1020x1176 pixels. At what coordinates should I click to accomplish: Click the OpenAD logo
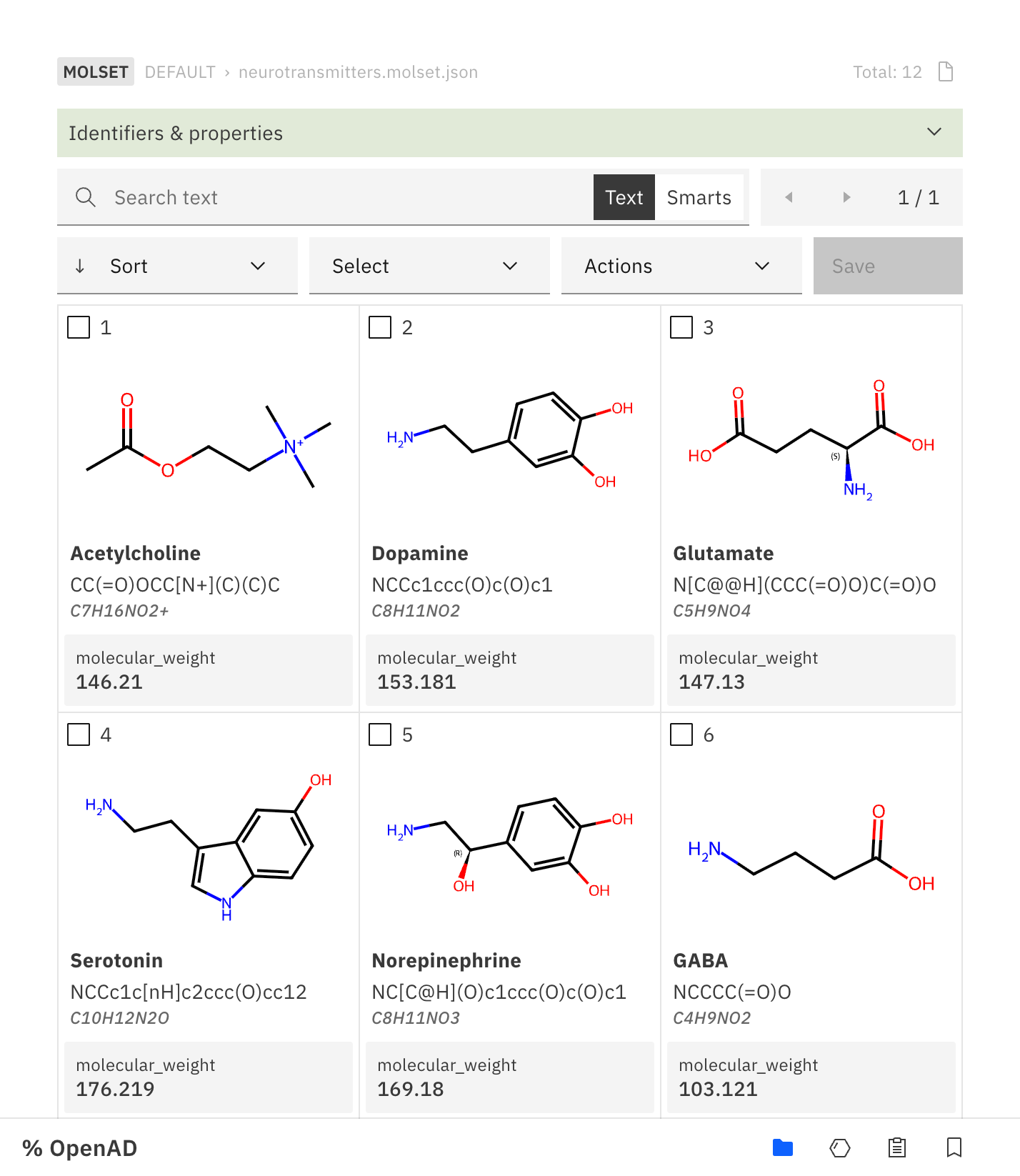[x=80, y=1148]
